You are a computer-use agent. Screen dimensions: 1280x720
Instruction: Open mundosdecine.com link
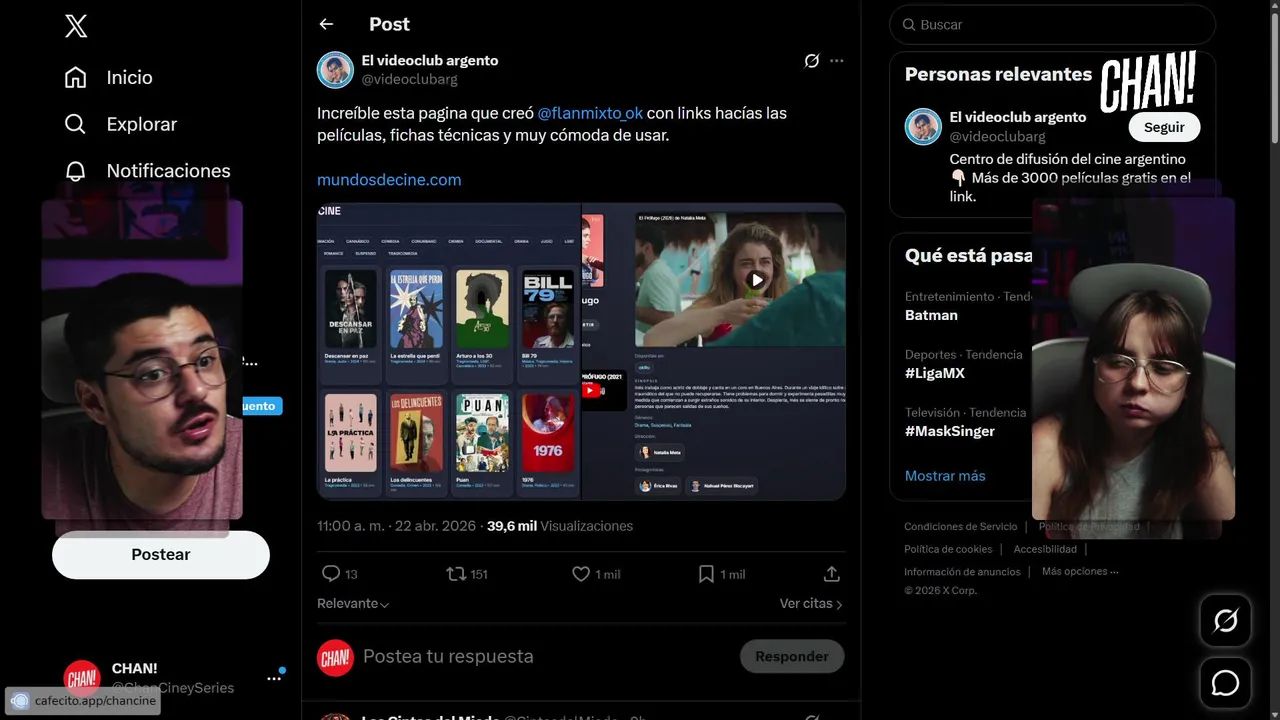(x=389, y=180)
